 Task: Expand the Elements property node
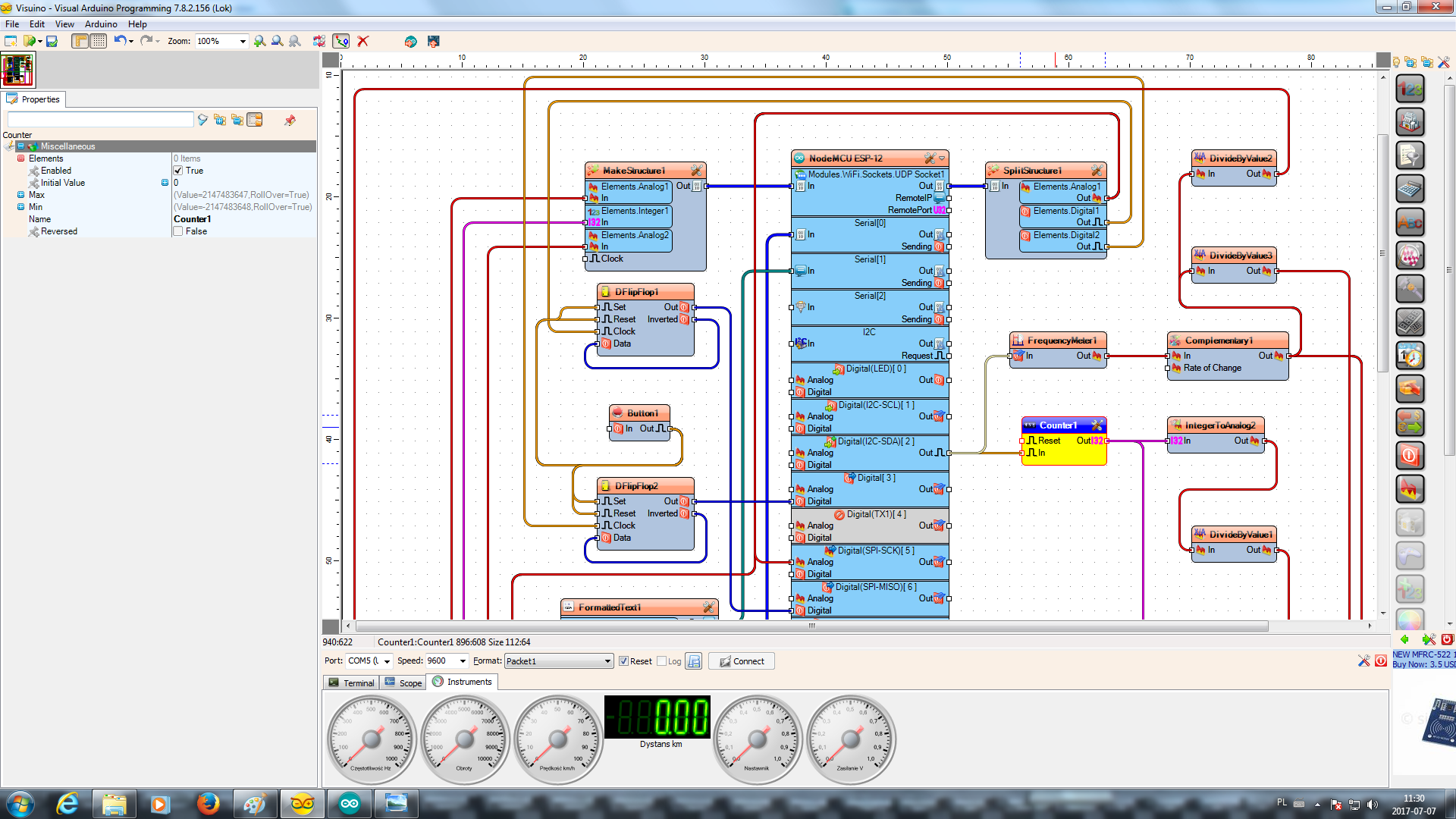21,158
